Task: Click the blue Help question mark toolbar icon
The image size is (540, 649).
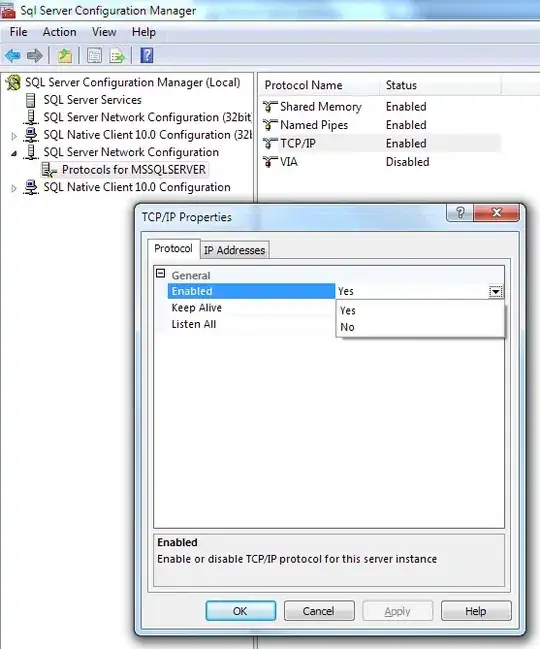Action: 147,55
